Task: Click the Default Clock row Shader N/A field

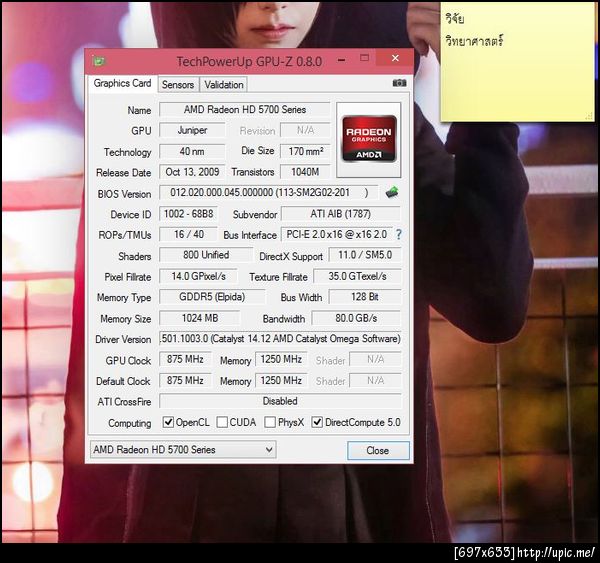Action: point(375,380)
